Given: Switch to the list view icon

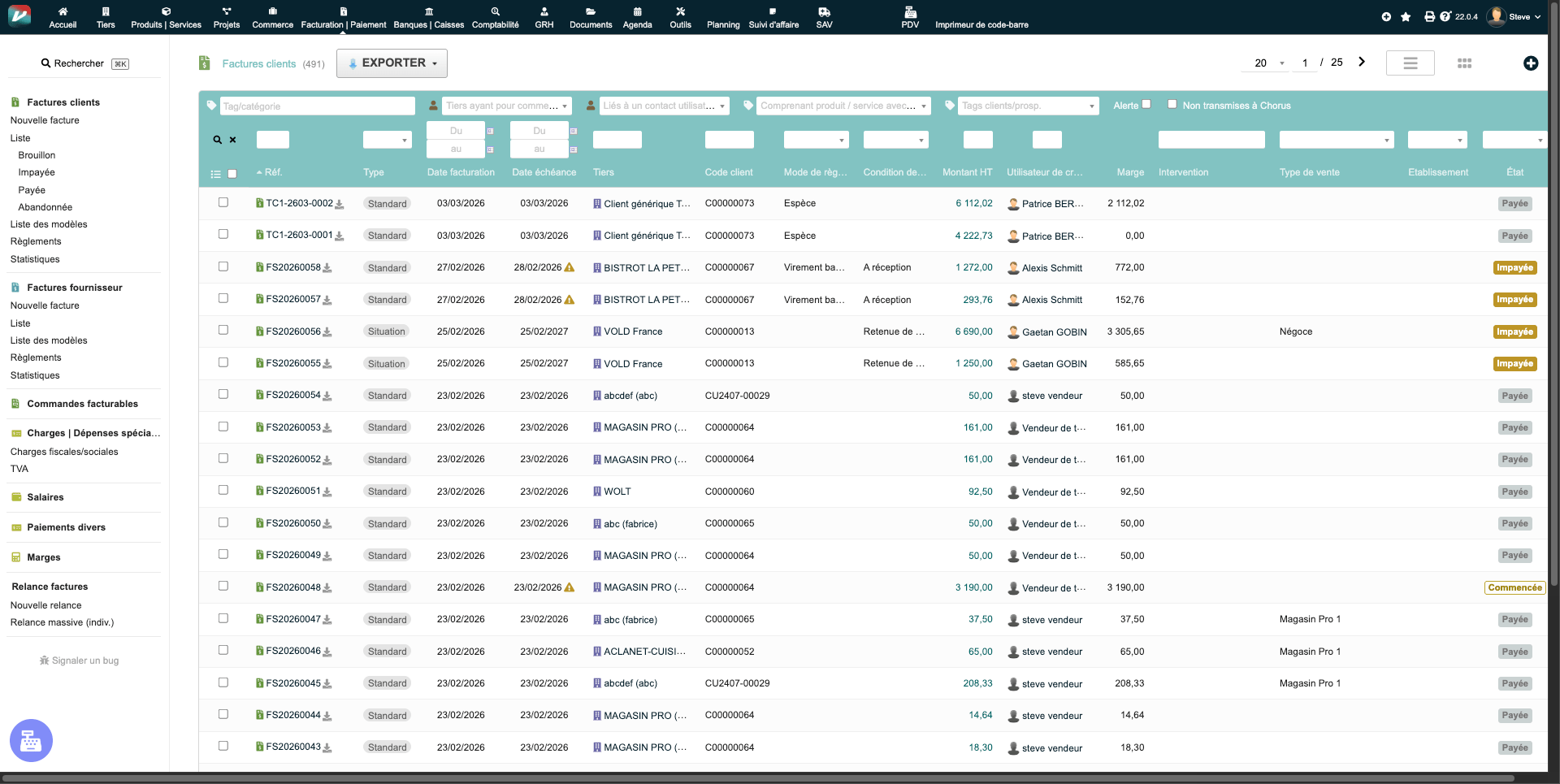Looking at the screenshot, I should [1410, 63].
